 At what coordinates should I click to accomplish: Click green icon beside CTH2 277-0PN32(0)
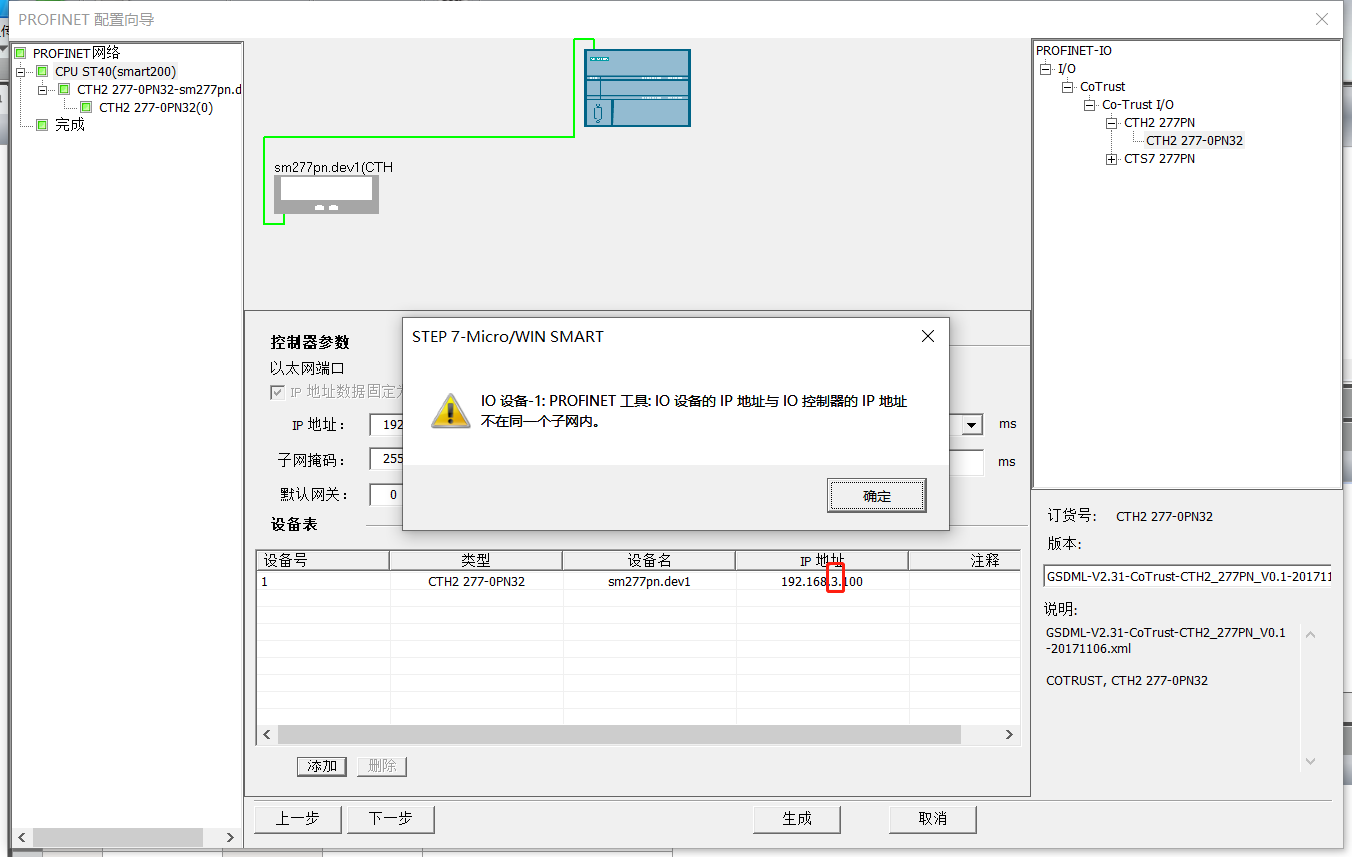click(x=86, y=107)
